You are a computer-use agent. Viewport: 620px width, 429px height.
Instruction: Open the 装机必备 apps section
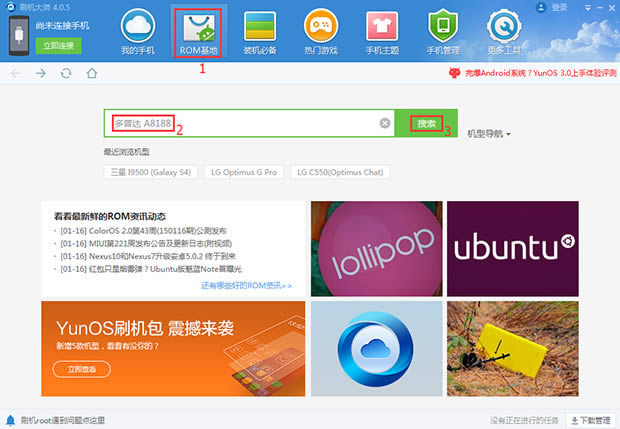click(x=261, y=31)
